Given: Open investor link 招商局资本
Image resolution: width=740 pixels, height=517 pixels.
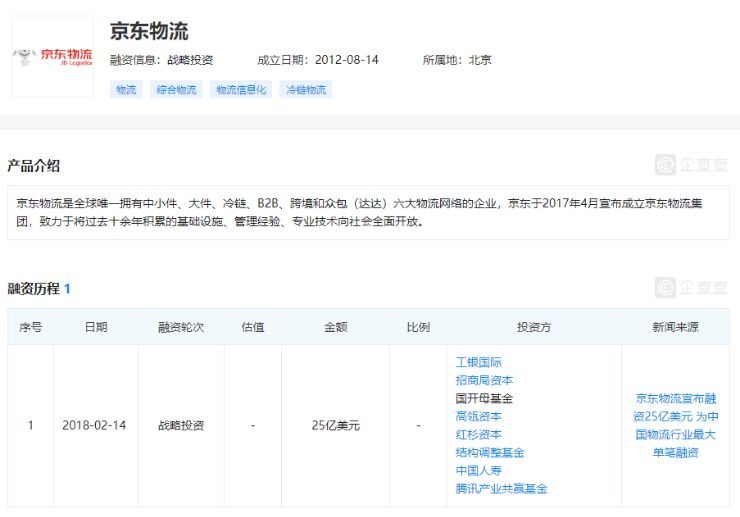Looking at the screenshot, I should 485,380.
